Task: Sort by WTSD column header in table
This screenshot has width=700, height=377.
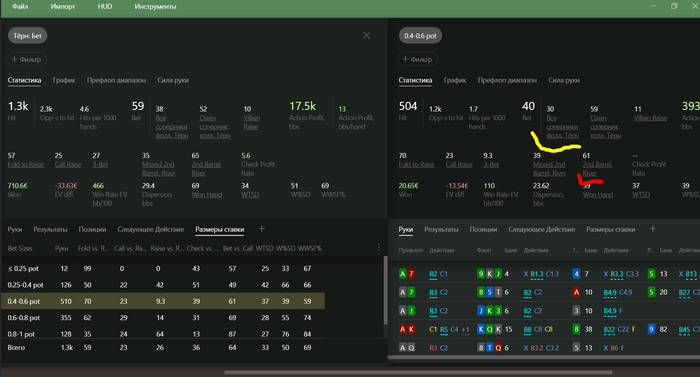Action: (264, 248)
